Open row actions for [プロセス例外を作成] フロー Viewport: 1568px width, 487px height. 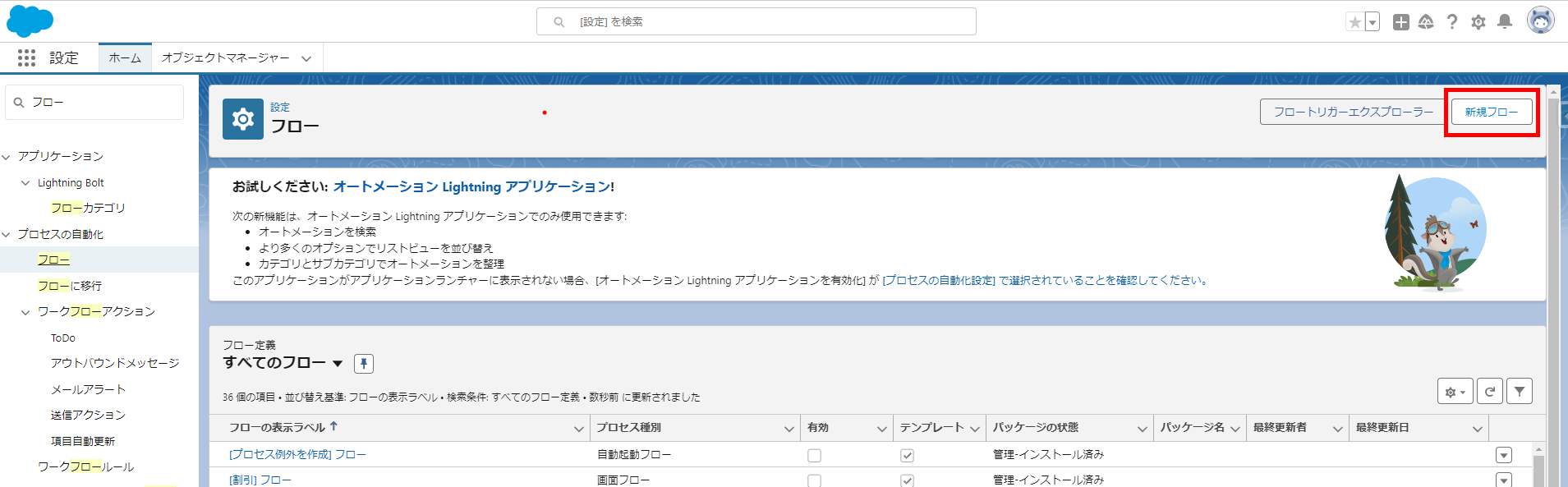[x=1504, y=455]
